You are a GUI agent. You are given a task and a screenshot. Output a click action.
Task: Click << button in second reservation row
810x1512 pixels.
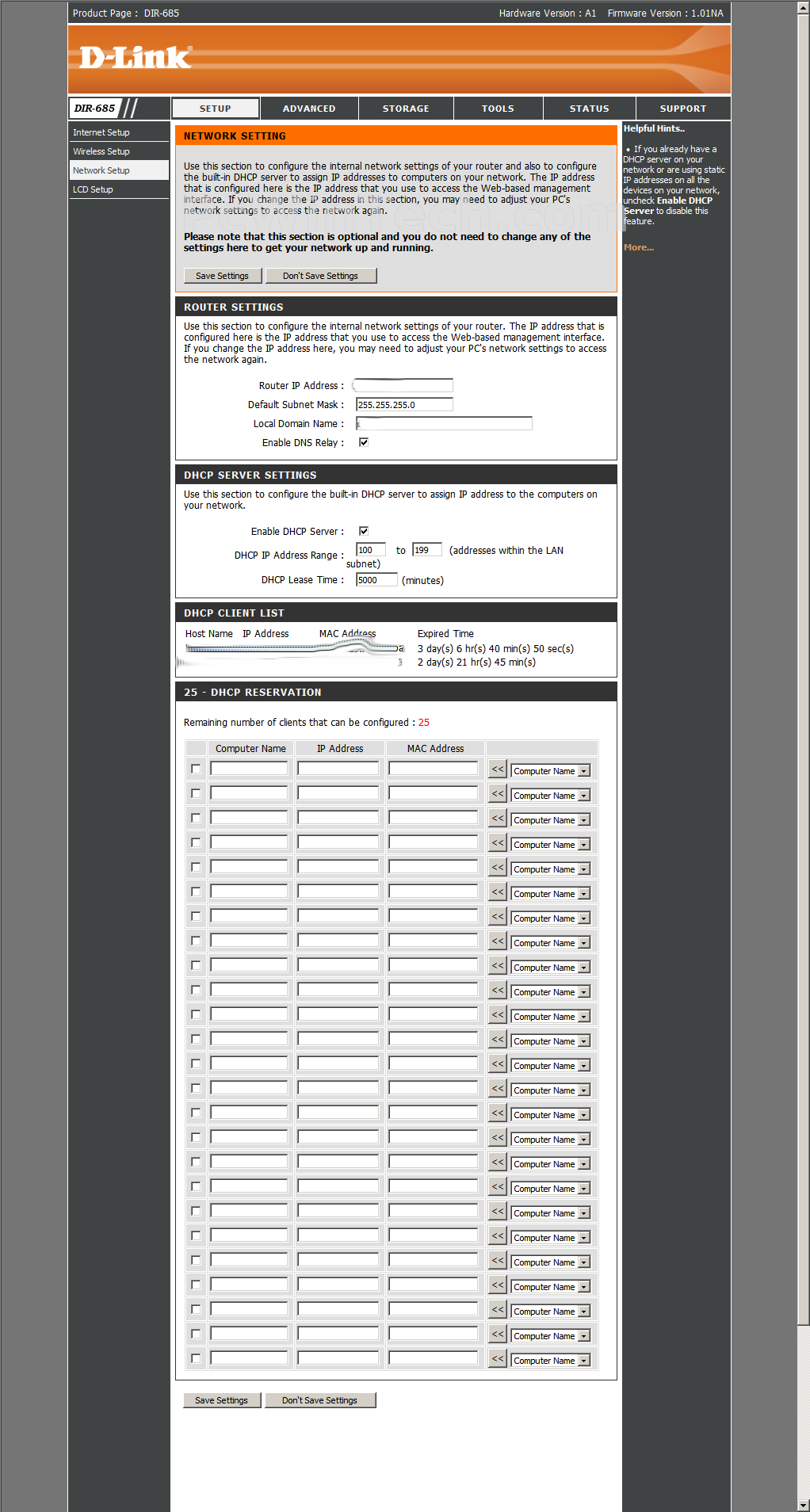point(498,793)
